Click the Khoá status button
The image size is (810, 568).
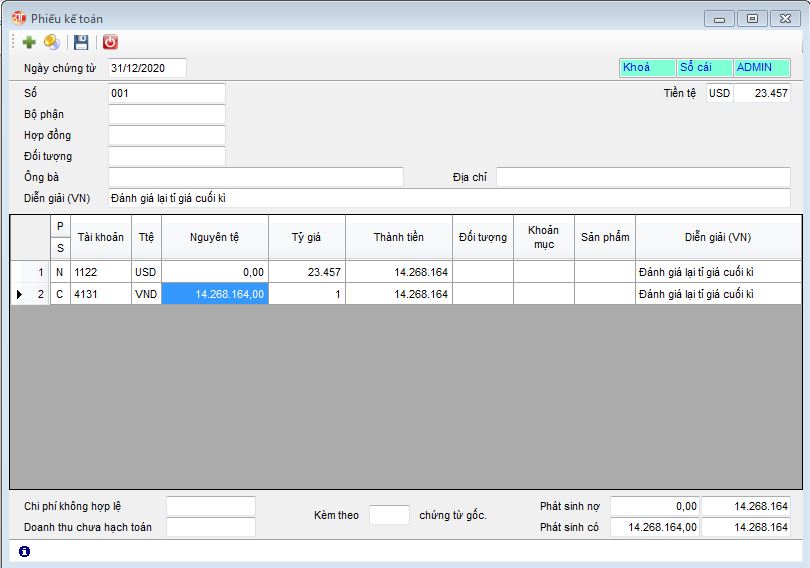click(x=647, y=68)
